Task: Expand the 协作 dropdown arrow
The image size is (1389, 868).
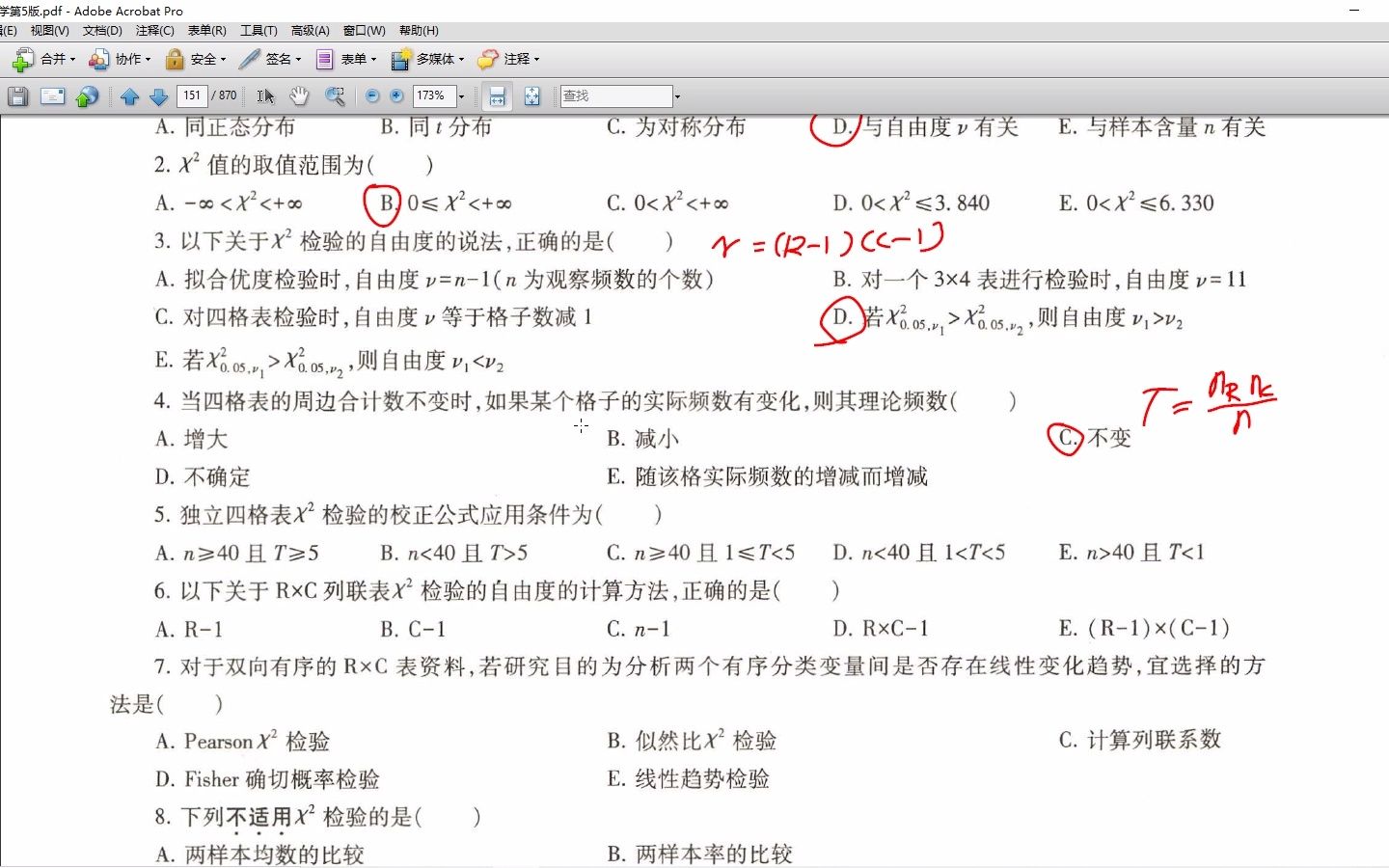Action: pyautogui.click(x=148, y=60)
